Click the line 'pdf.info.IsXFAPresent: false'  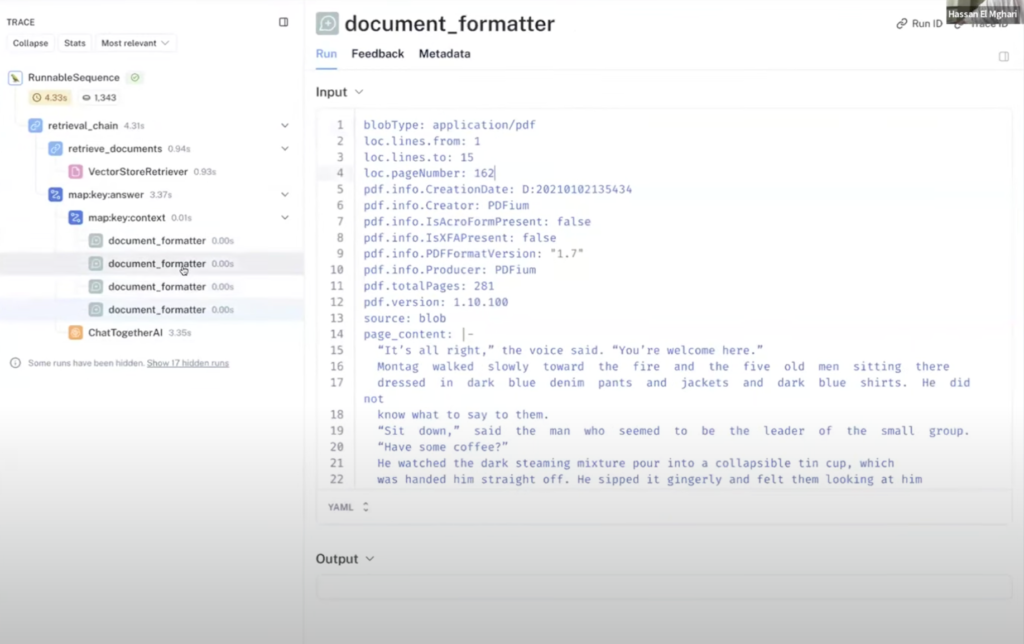click(460, 238)
